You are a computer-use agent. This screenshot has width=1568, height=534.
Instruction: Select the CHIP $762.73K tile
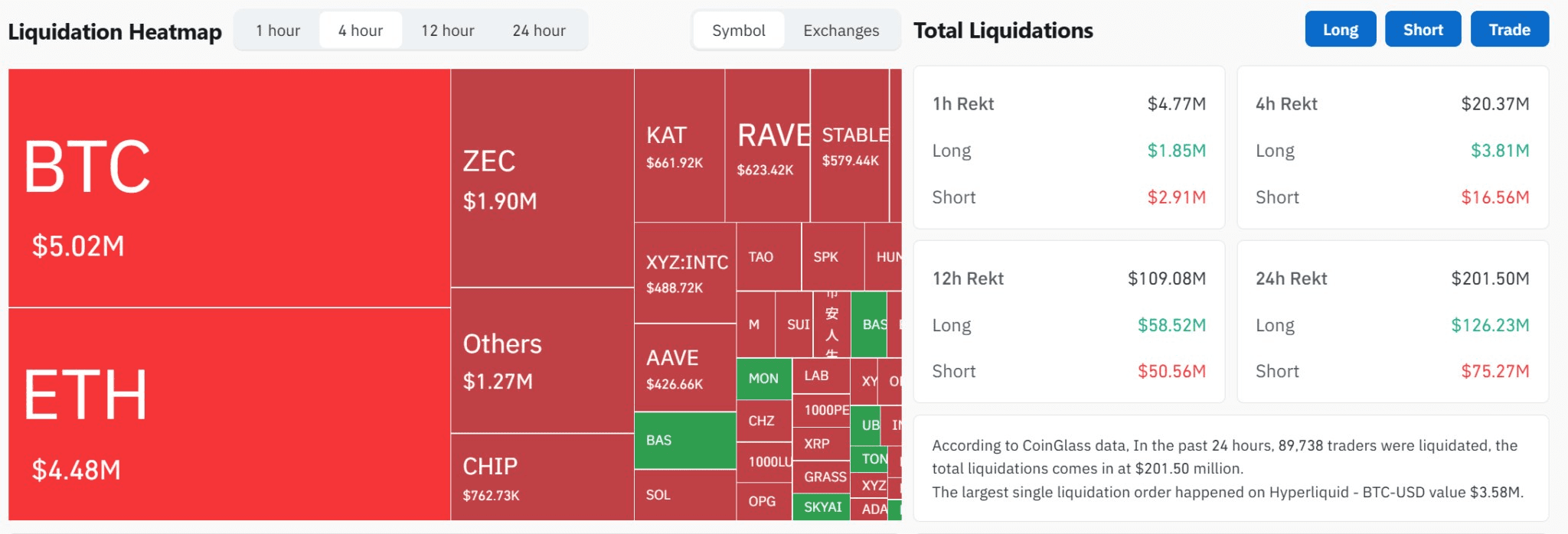542,477
